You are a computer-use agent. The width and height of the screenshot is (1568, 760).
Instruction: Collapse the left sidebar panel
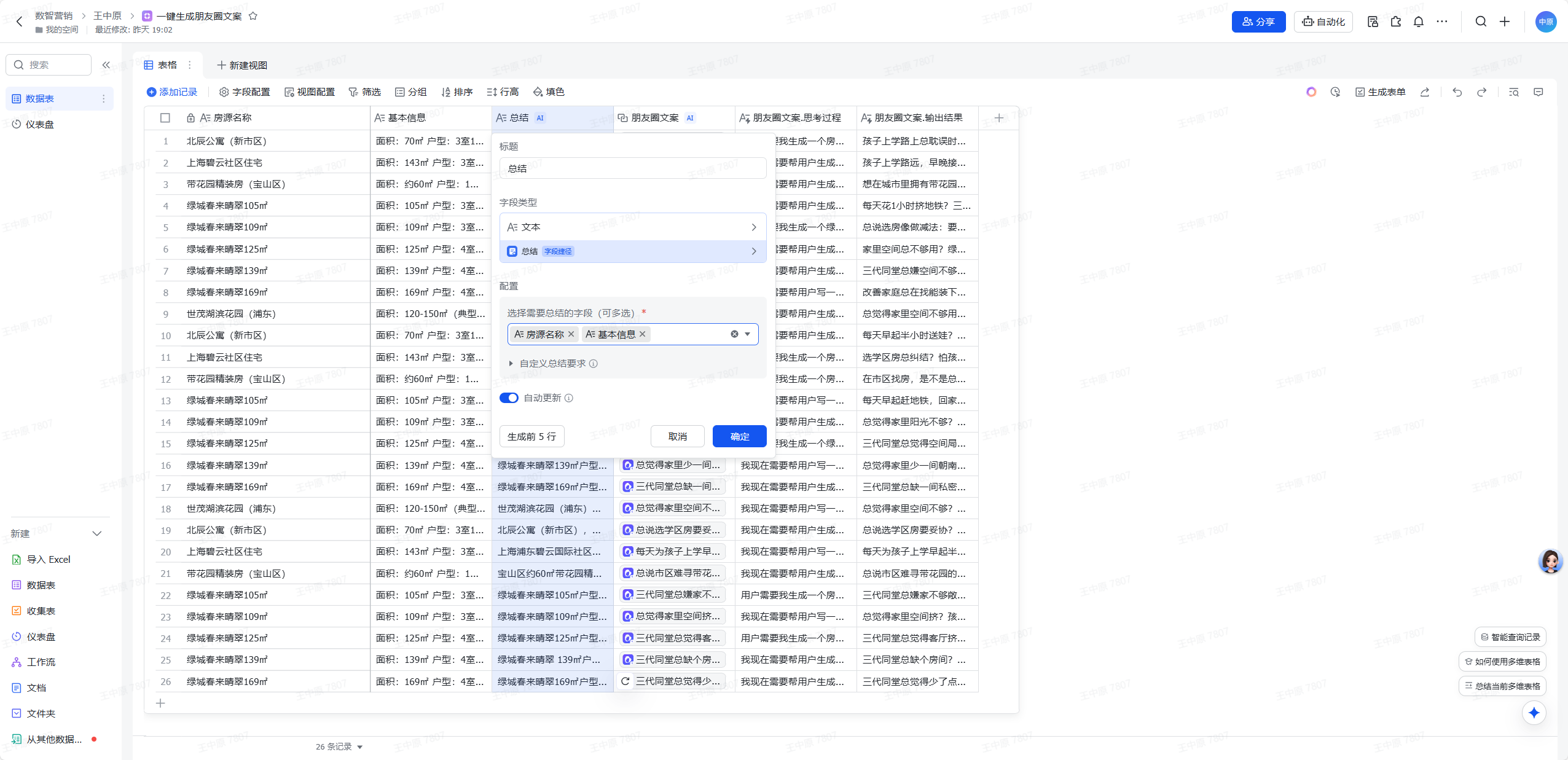pos(106,65)
